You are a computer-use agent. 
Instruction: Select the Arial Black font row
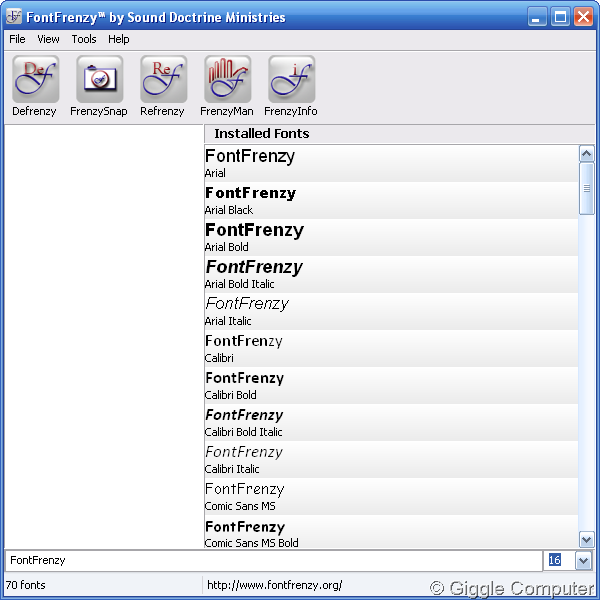point(391,201)
